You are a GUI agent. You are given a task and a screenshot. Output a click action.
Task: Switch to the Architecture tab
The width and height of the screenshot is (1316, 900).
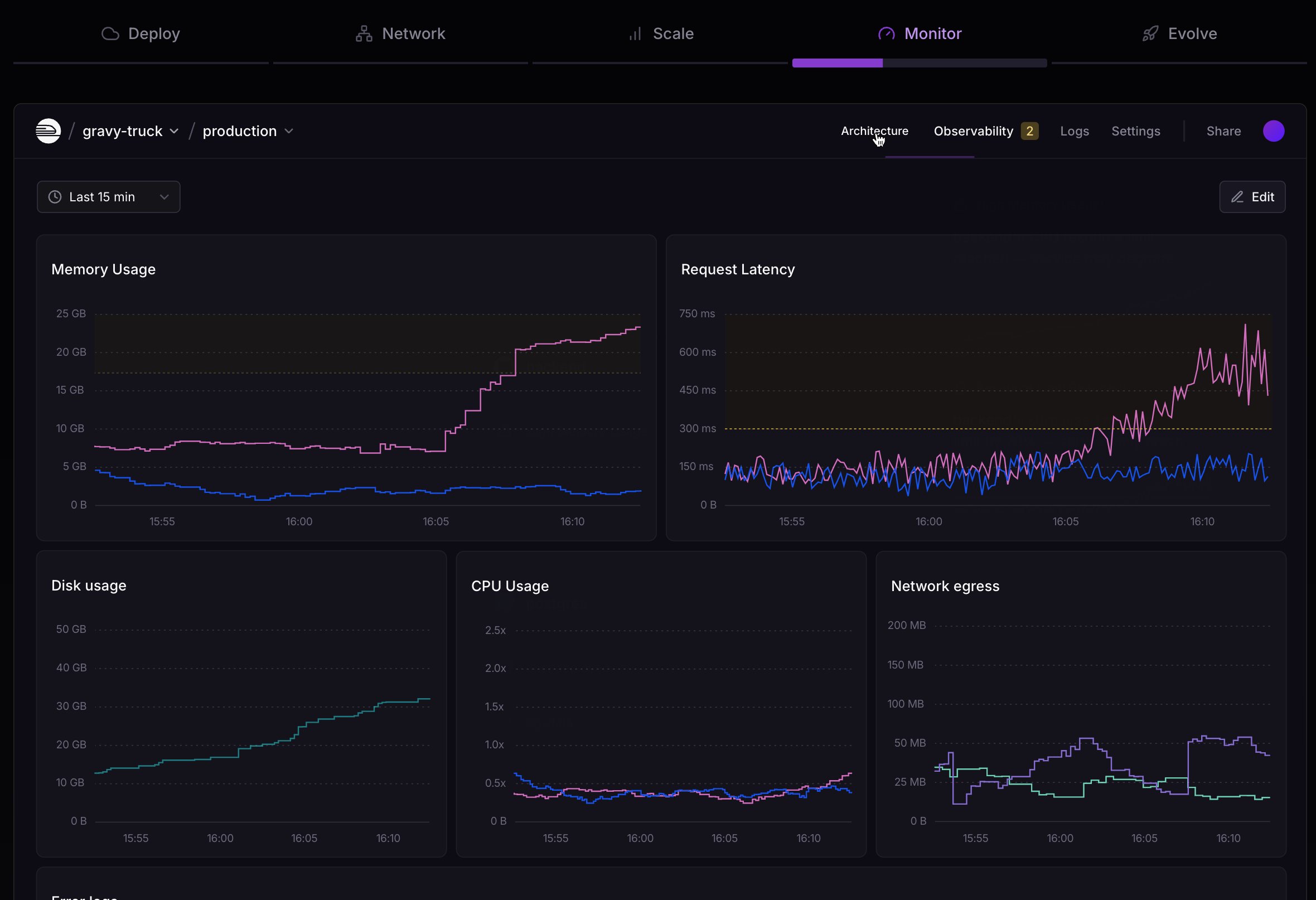874,131
